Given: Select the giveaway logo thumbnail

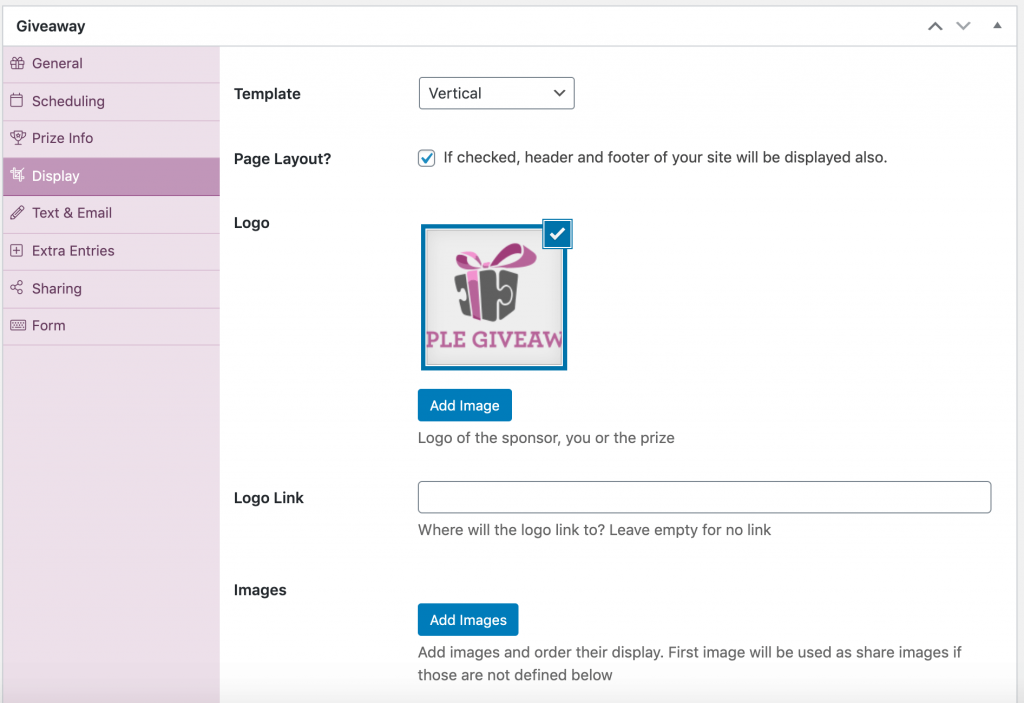Looking at the screenshot, I should click(x=494, y=297).
